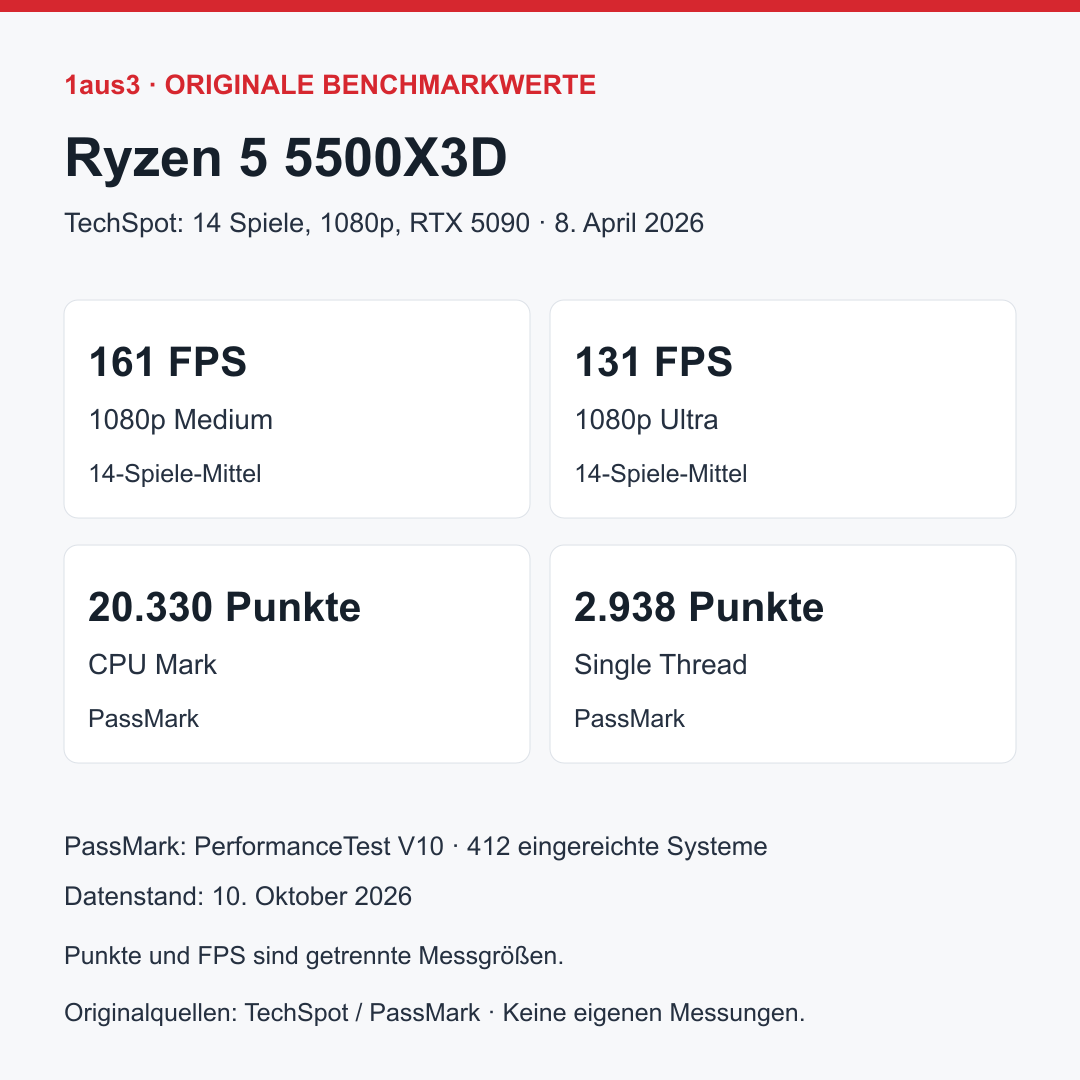Screen dimensions: 1080x1080
Task: Select the '20.330 Punkte' score
Action: [x=225, y=607]
